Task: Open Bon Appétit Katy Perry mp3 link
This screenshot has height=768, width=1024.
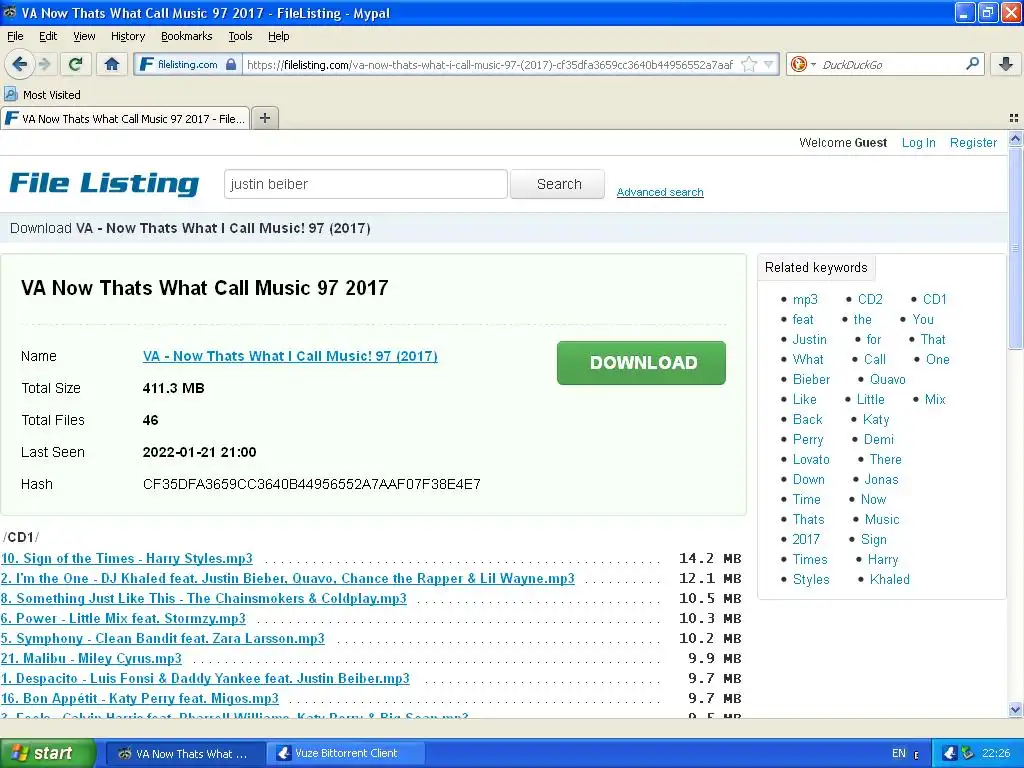Action: point(140,699)
